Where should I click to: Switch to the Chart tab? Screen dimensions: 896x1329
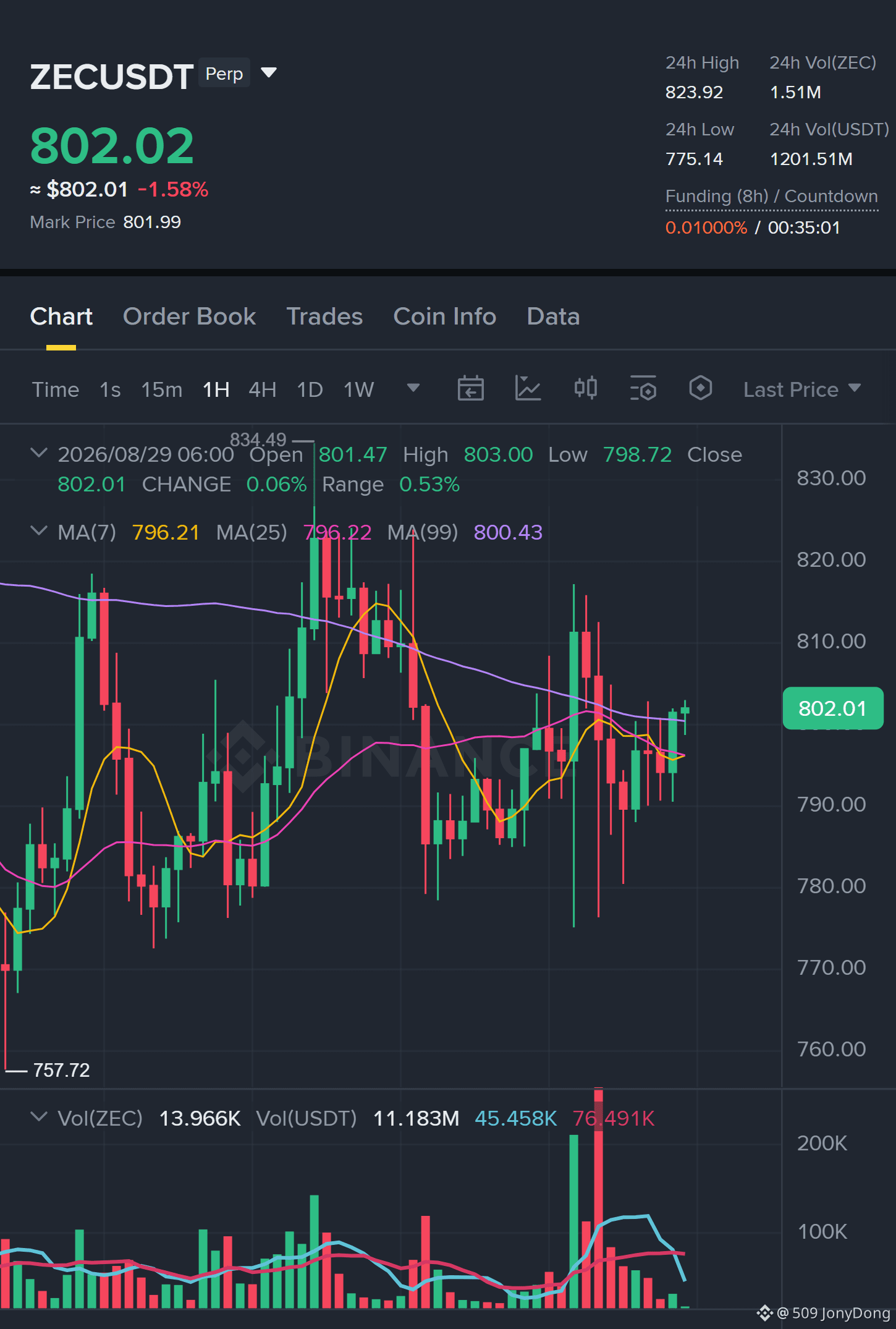point(61,316)
